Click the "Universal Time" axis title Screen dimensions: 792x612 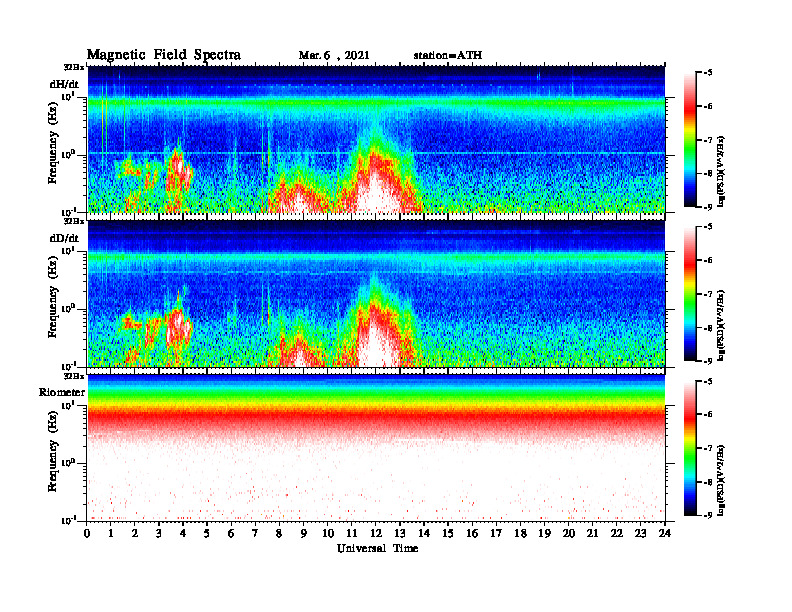tap(377, 548)
